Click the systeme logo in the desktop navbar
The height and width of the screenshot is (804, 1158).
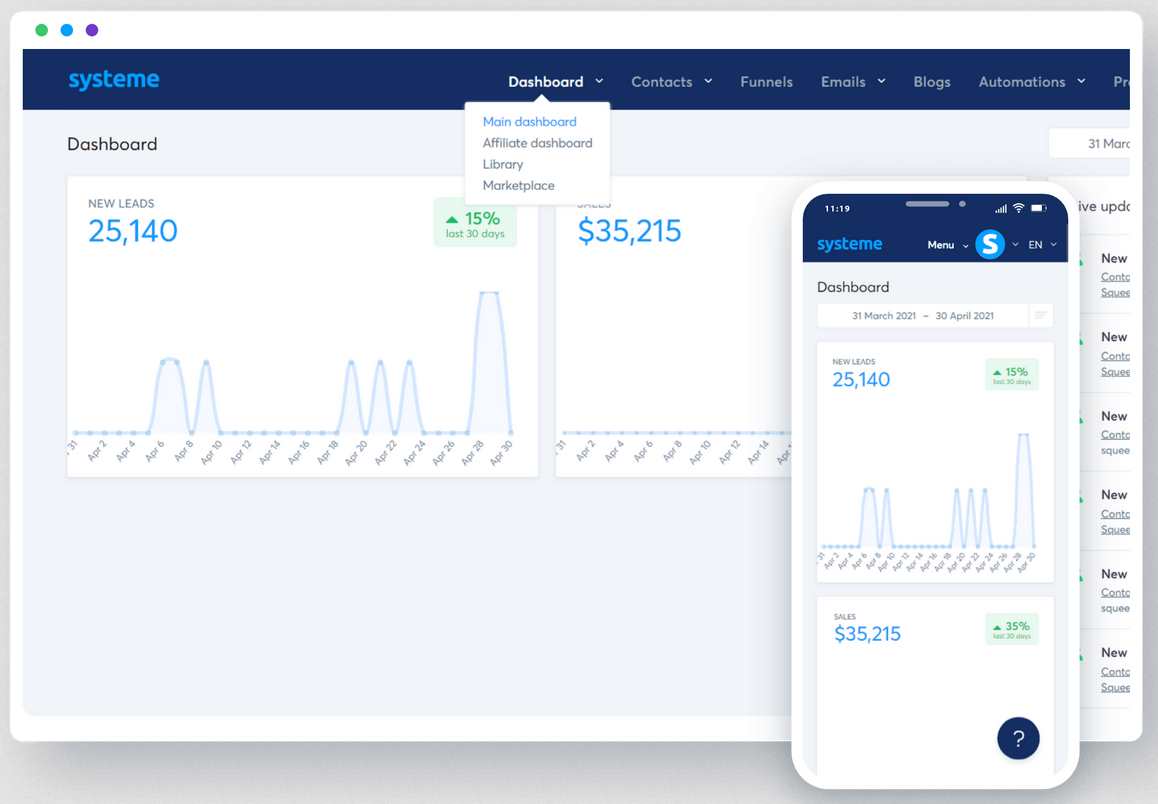[113, 80]
